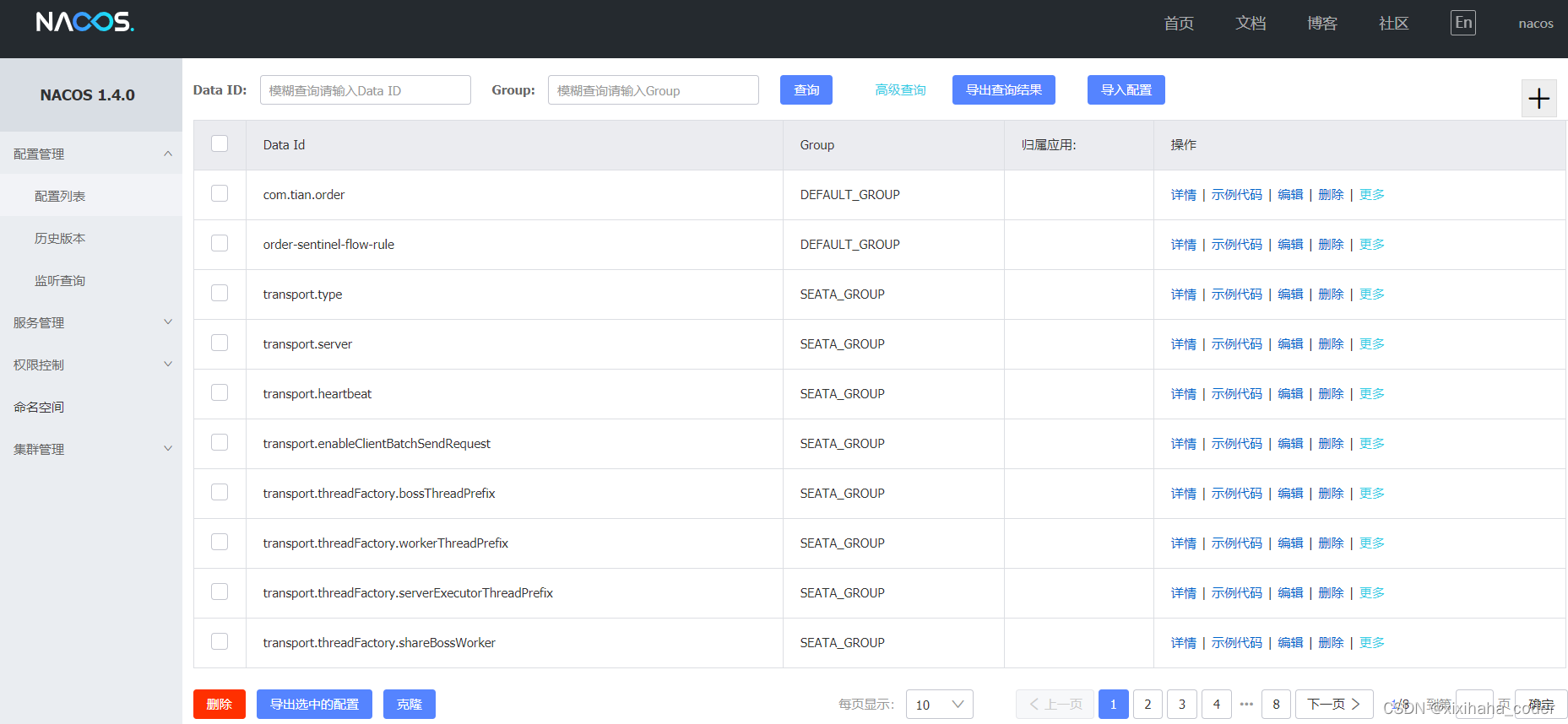Open 配置列表 in the sidebar
1568x724 pixels.
click(91, 196)
